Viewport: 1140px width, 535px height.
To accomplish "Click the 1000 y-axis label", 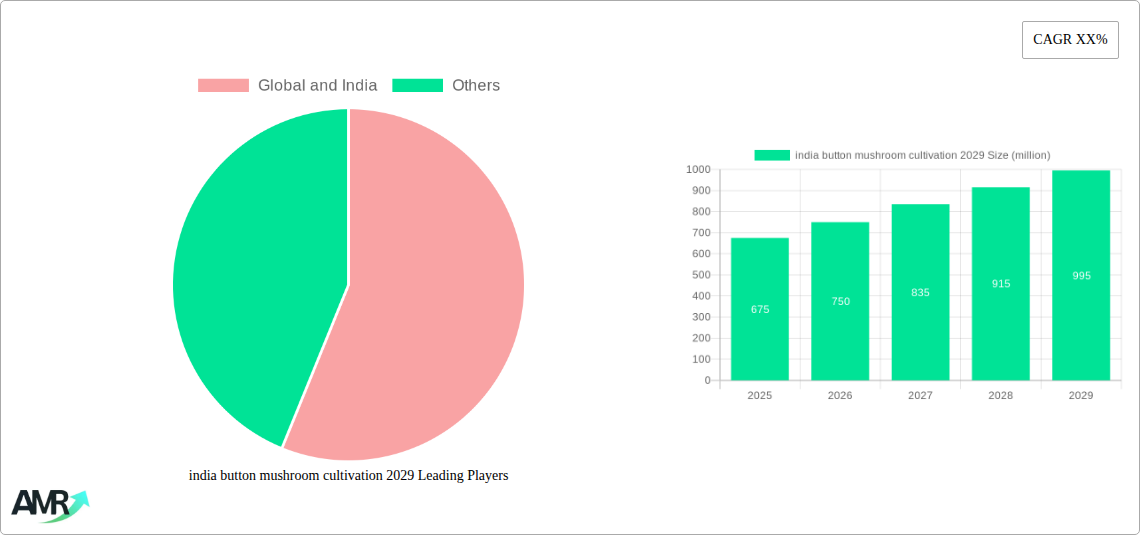I will [x=697, y=170].
